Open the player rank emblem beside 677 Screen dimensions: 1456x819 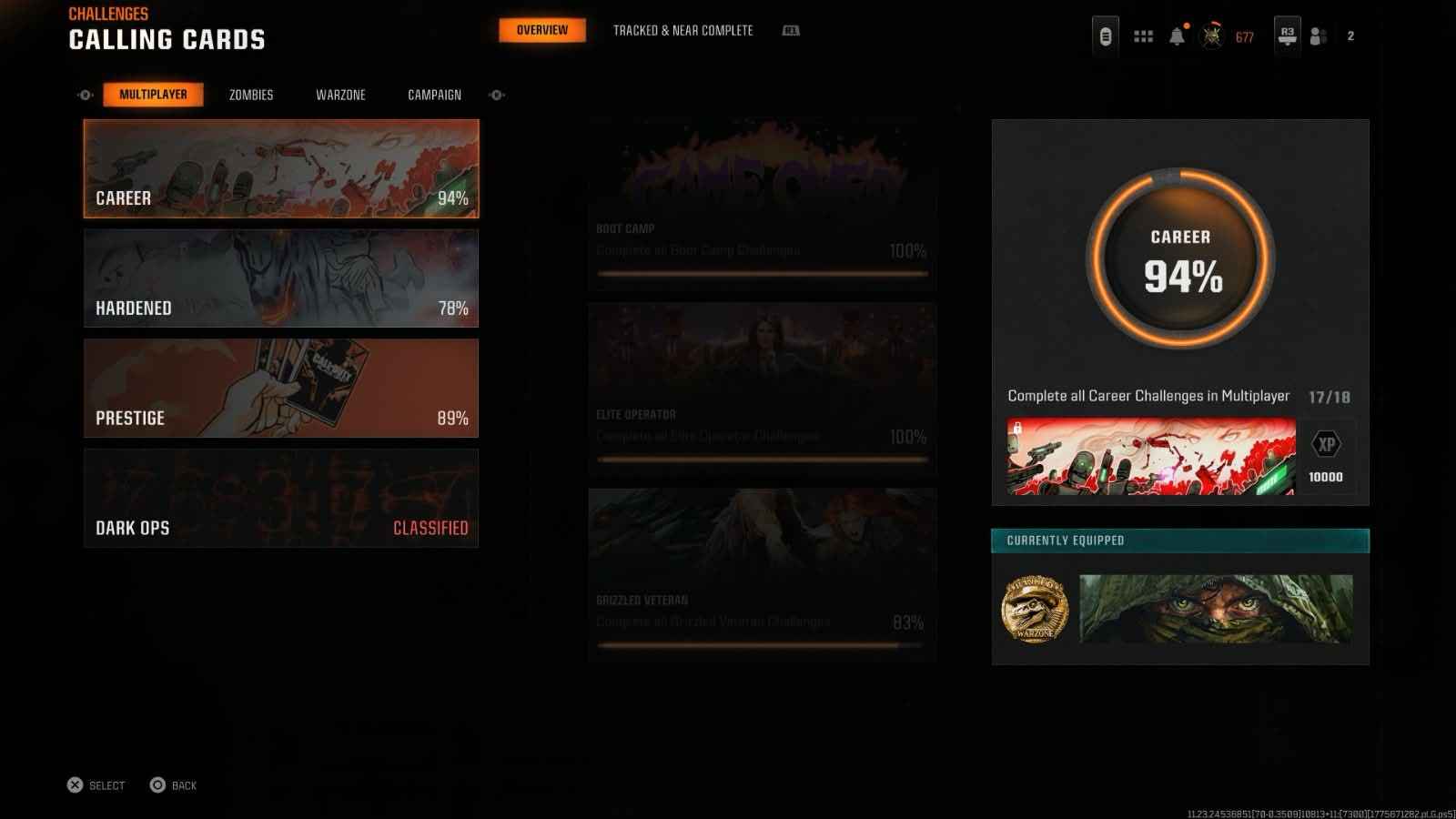(1212, 36)
